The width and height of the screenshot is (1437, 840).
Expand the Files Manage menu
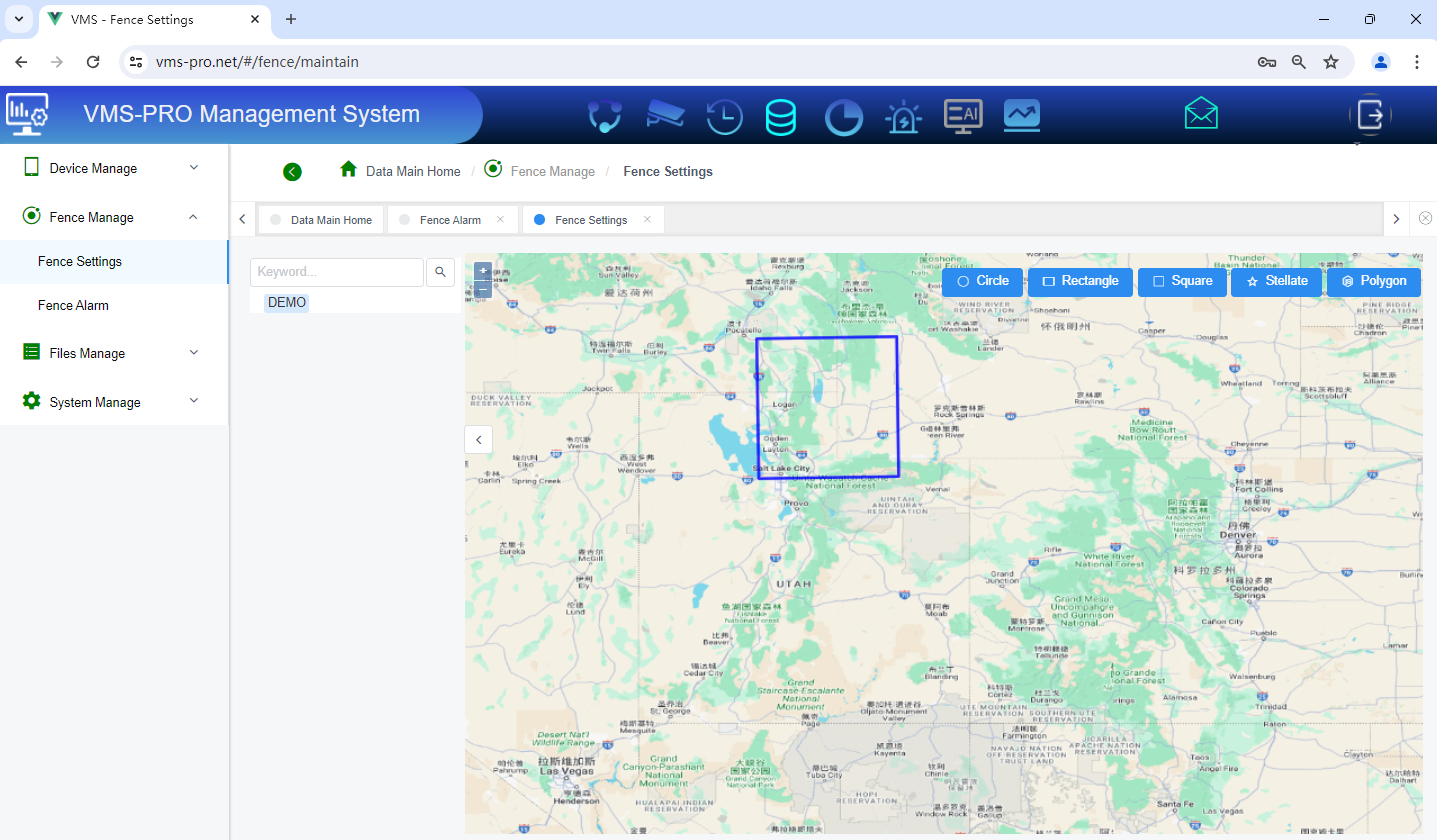(114, 353)
